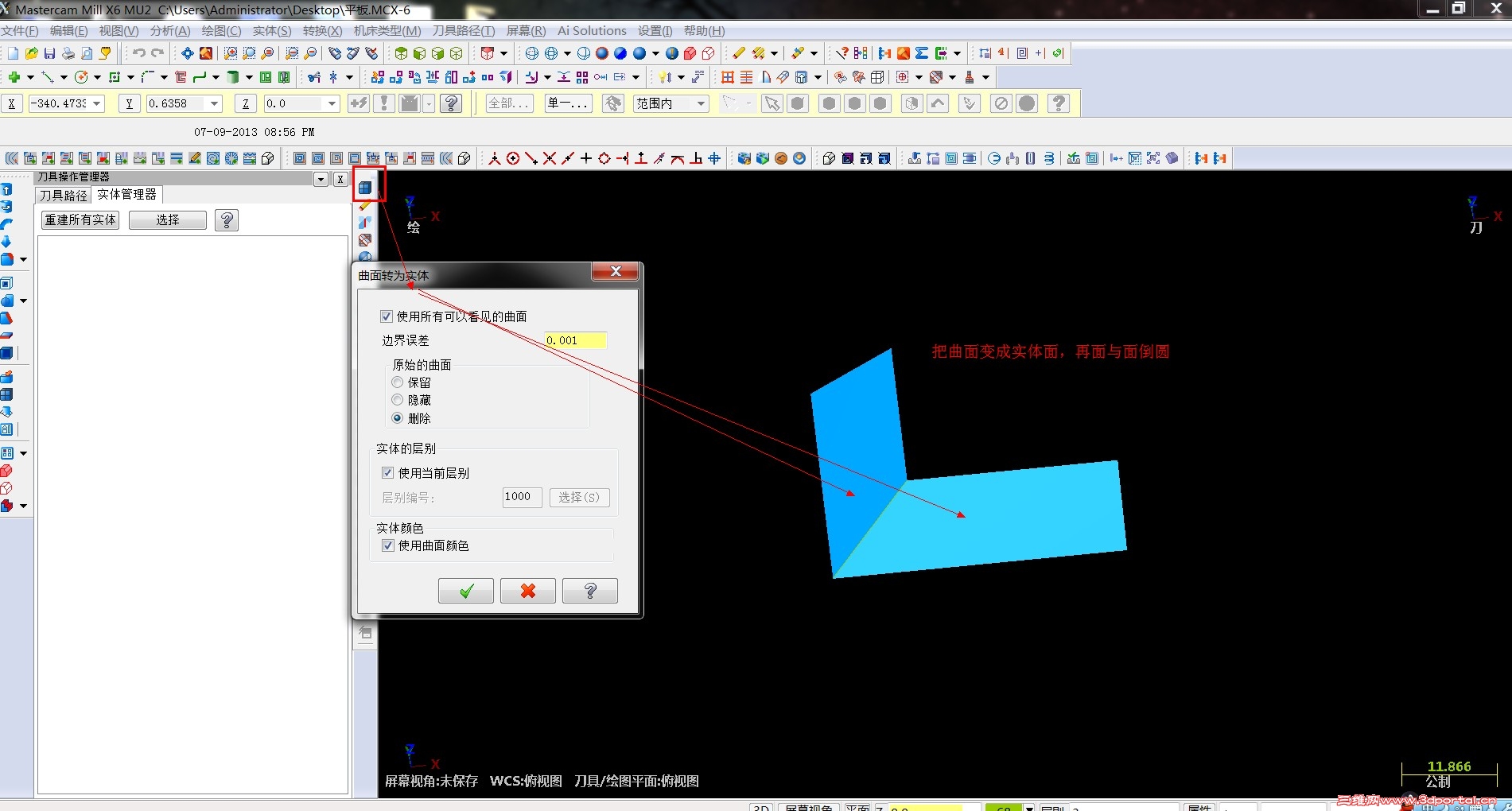The width and height of the screenshot is (1512, 811).
Task: Open the Ai Solutions menu
Action: click(x=592, y=31)
